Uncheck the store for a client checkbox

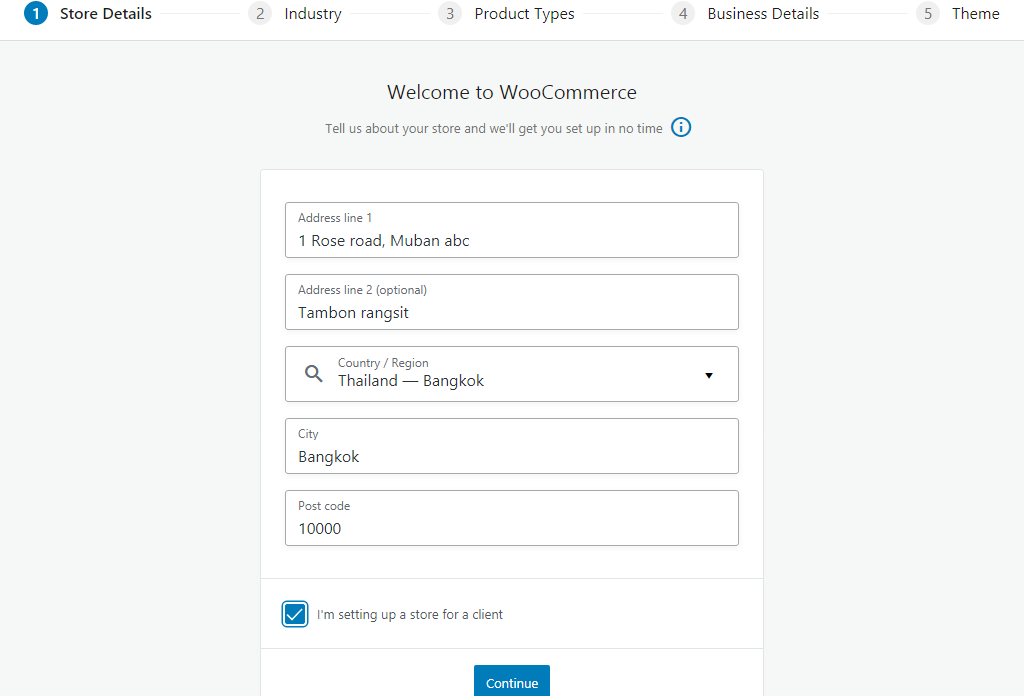pyautogui.click(x=295, y=614)
